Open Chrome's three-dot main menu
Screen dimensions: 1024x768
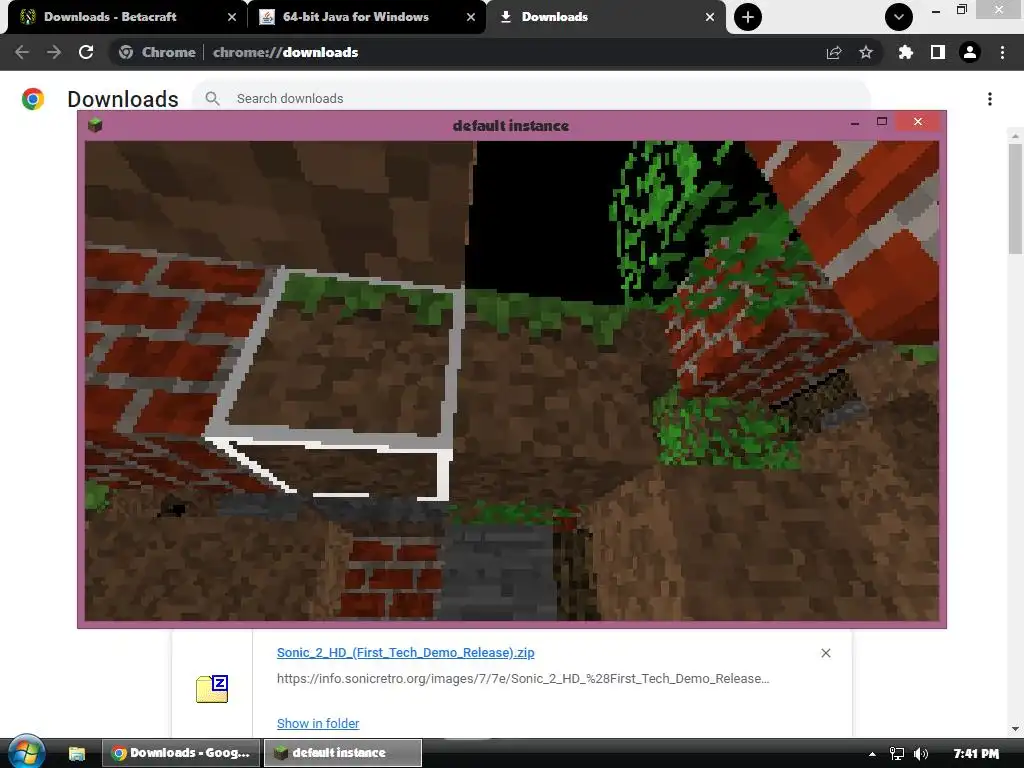pyautogui.click(x=1002, y=52)
